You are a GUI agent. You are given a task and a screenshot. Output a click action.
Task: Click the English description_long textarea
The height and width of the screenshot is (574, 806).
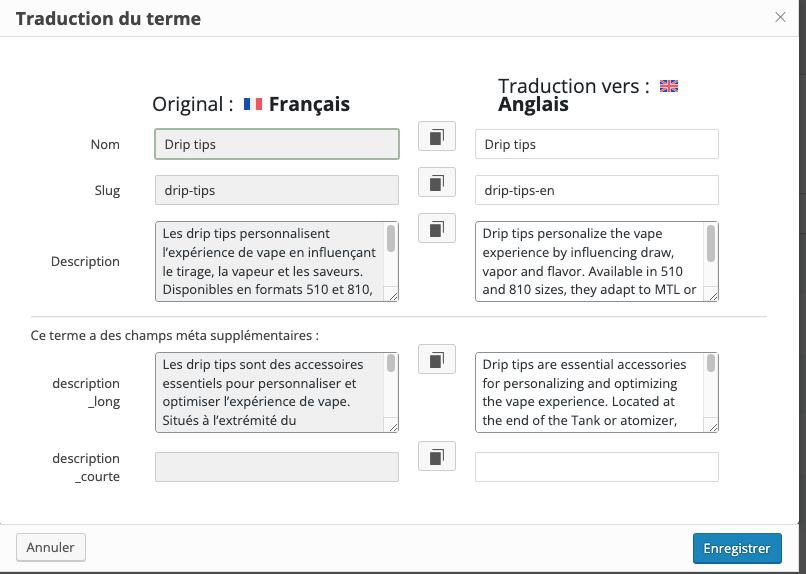590,392
